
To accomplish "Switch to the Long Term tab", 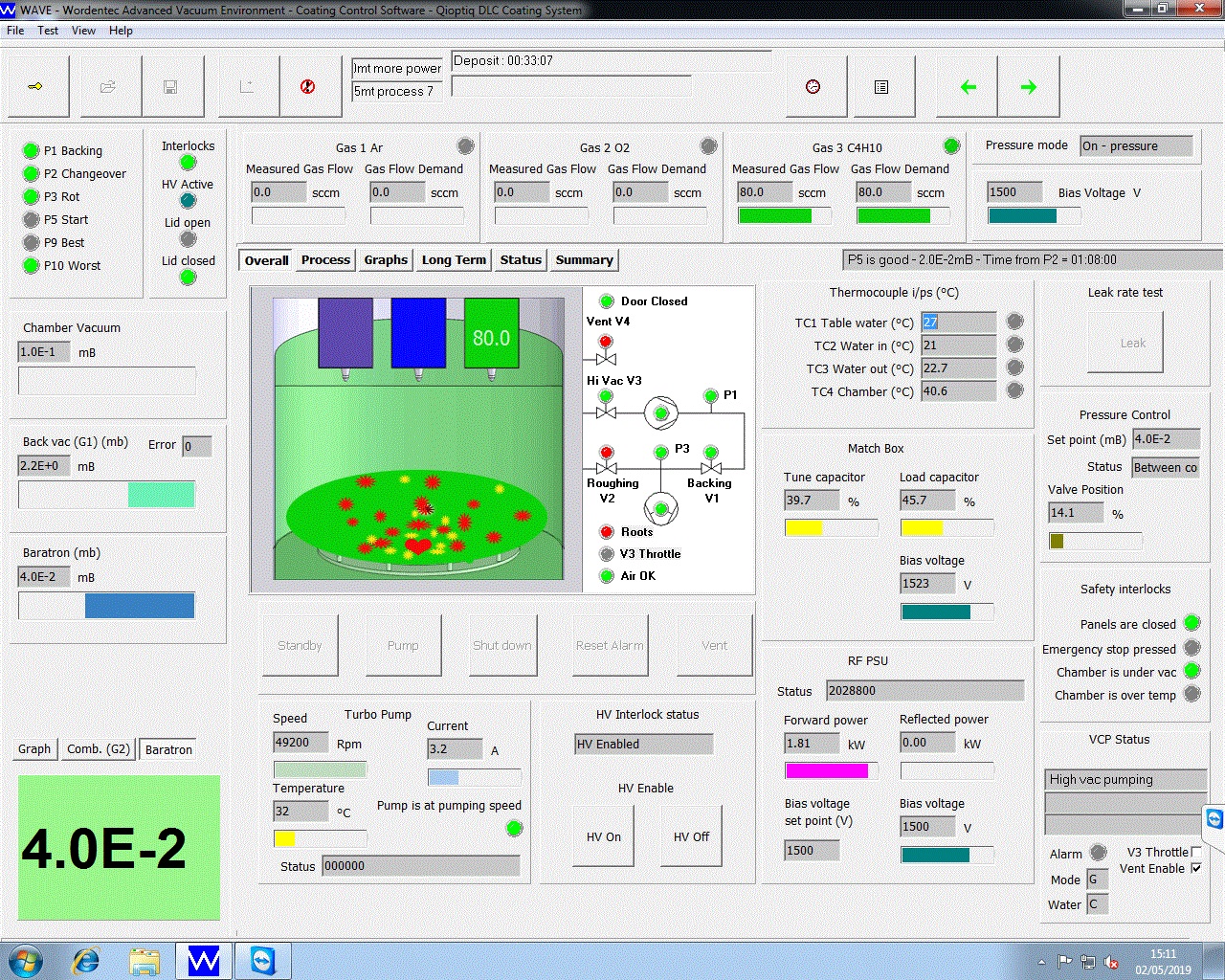I will click(454, 260).
